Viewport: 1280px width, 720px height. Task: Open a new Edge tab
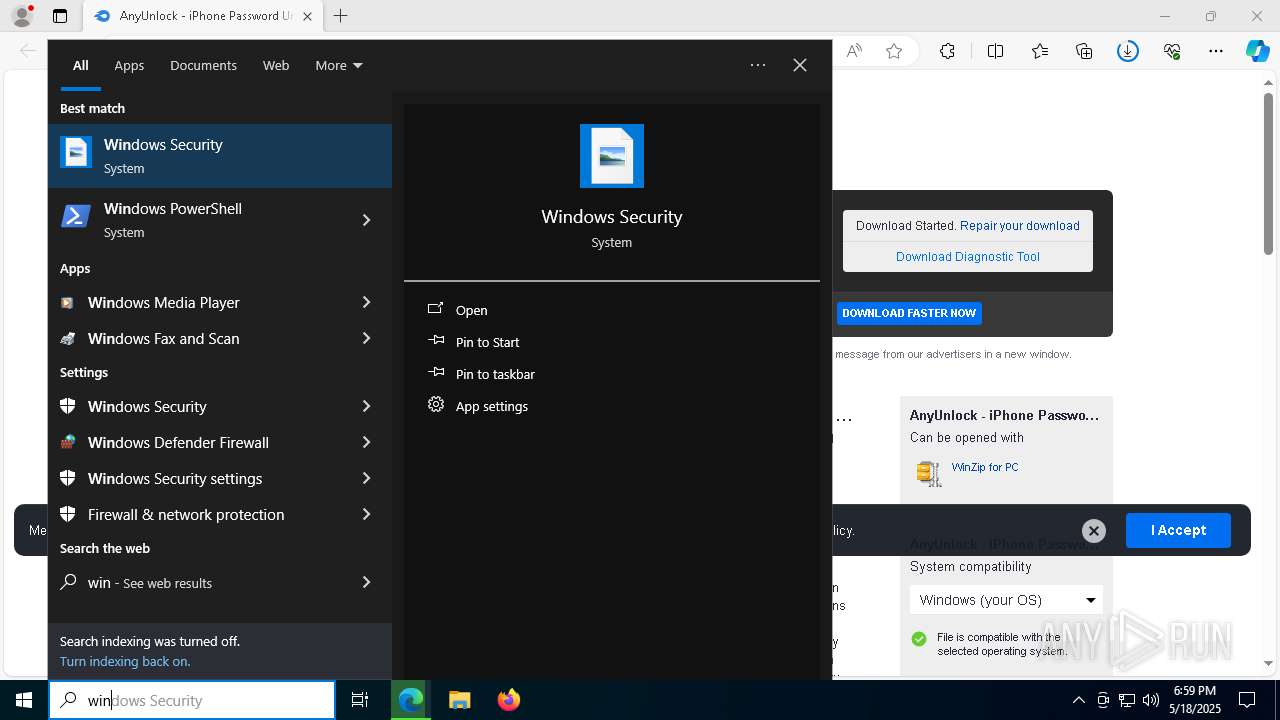341,16
